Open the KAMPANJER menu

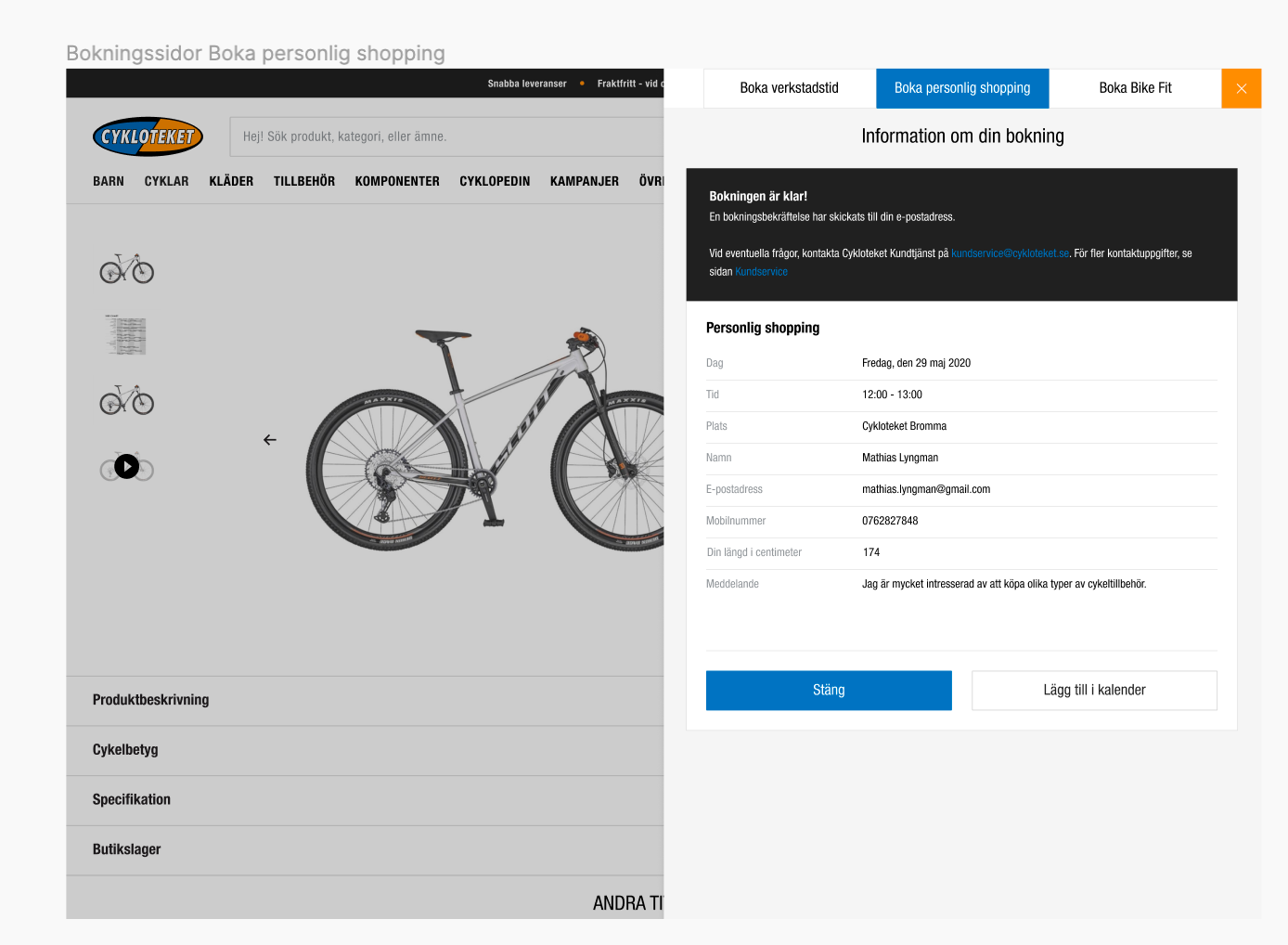pos(585,181)
